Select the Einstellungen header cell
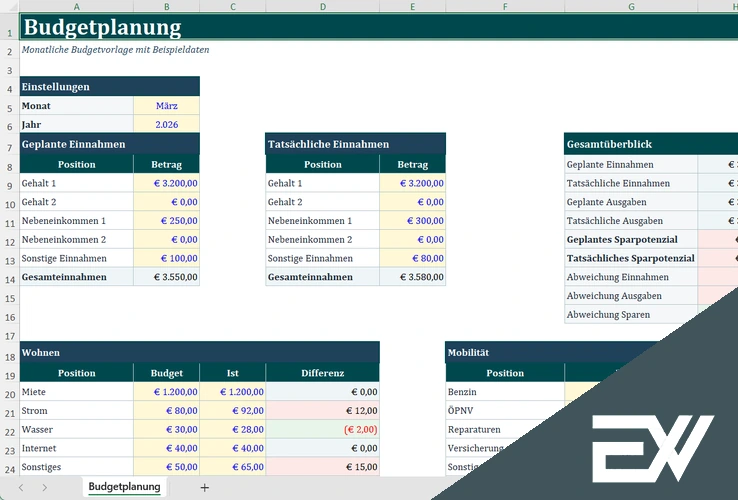Viewport: 738px width, 500px height. (x=110, y=87)
